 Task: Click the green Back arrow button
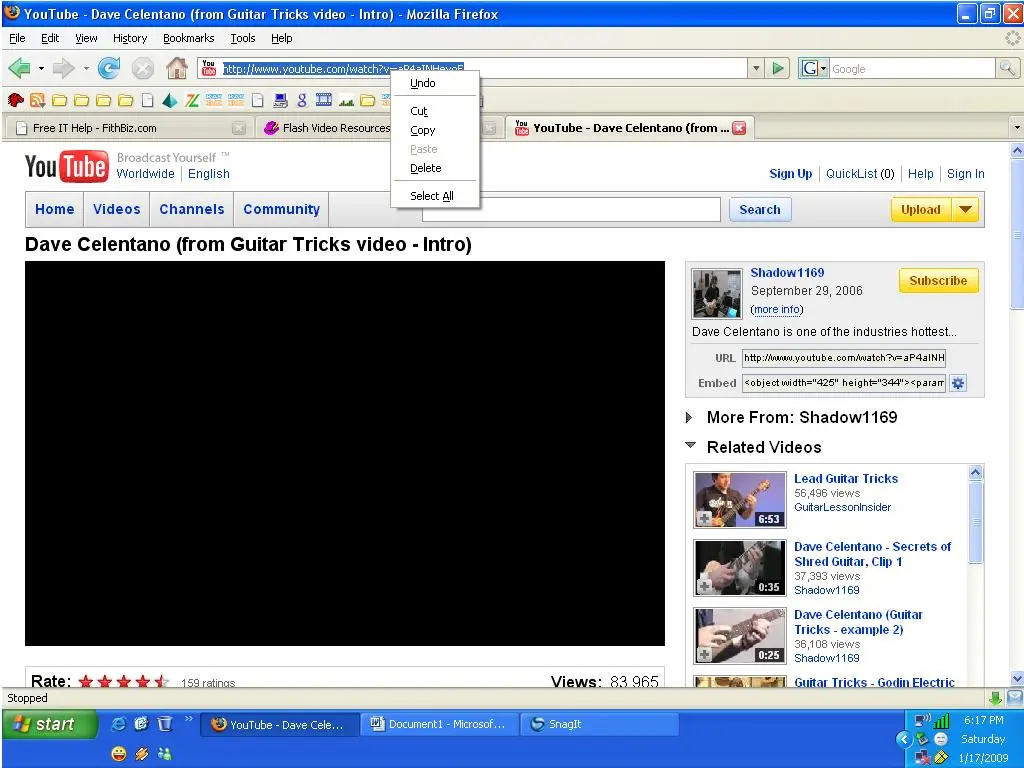[x=19, y=69]
